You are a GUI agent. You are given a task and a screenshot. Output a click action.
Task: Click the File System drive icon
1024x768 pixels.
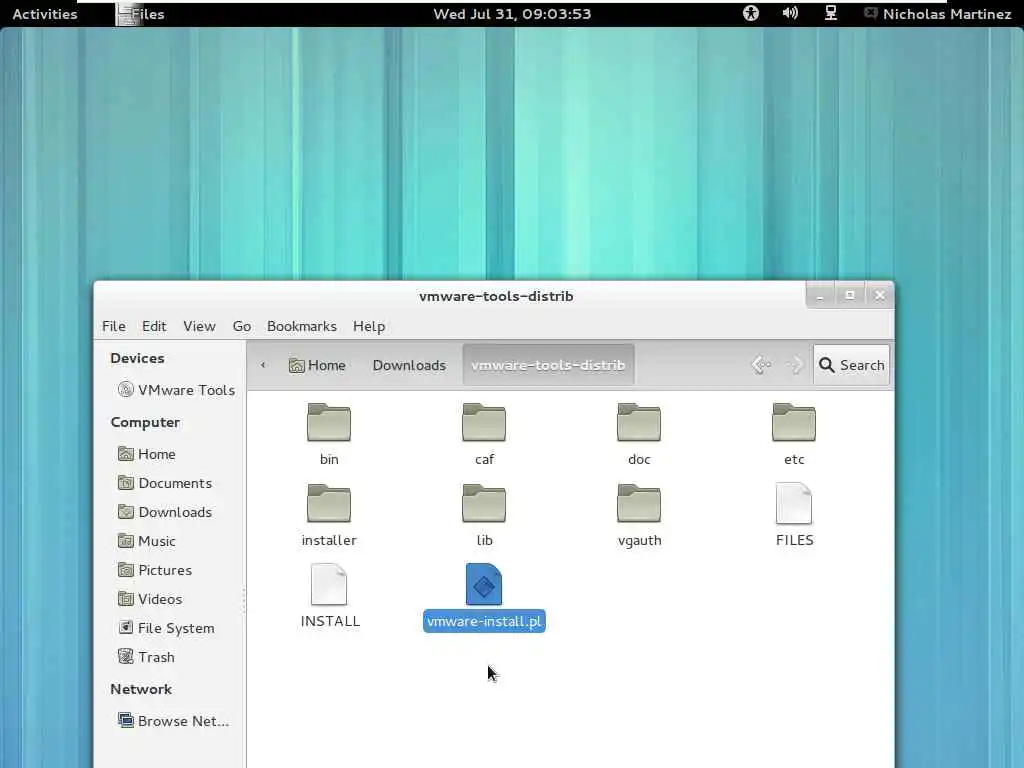(x=125, y=628)
